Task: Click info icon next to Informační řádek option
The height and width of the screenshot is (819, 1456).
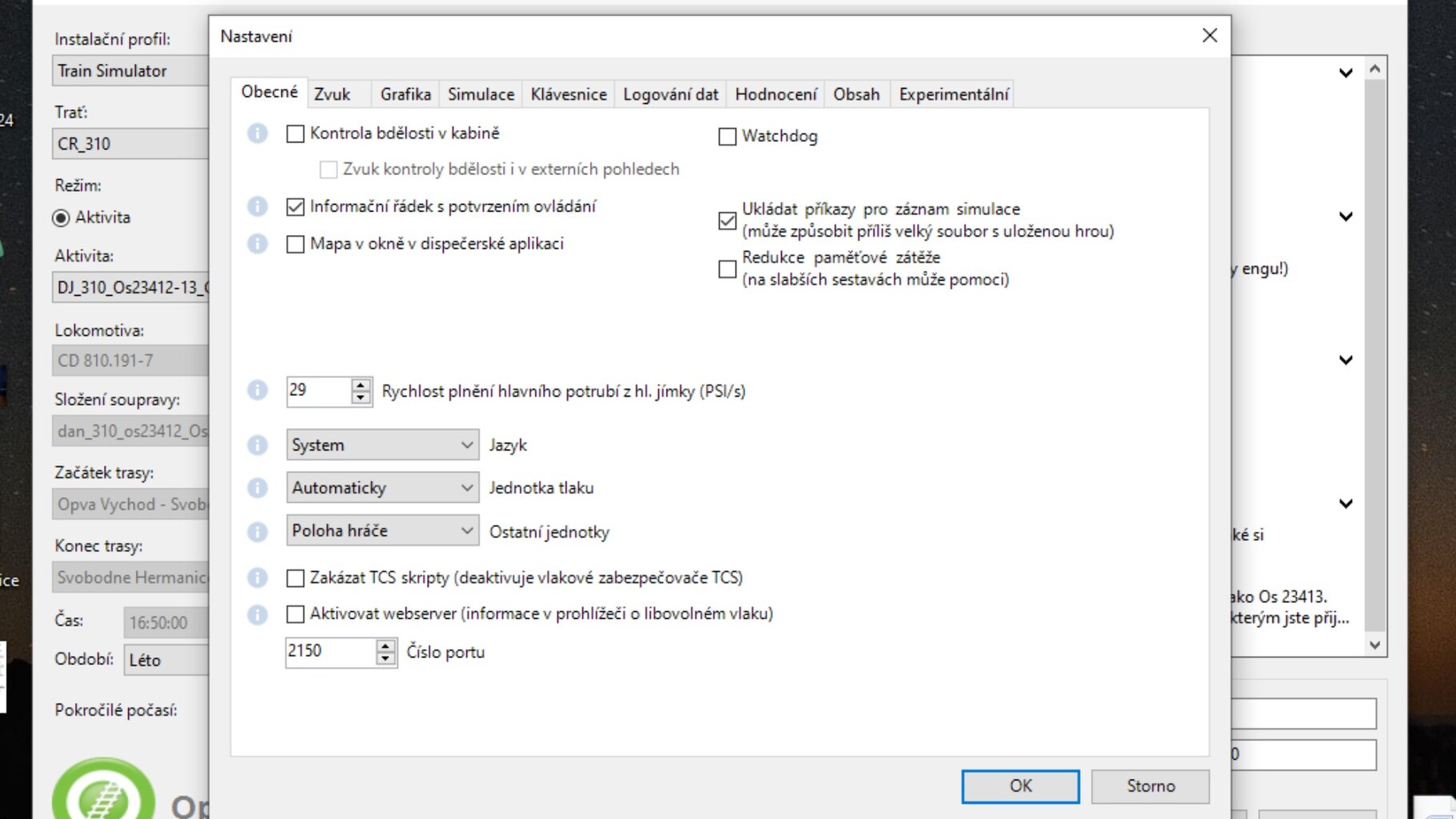Action: (257, 207)
